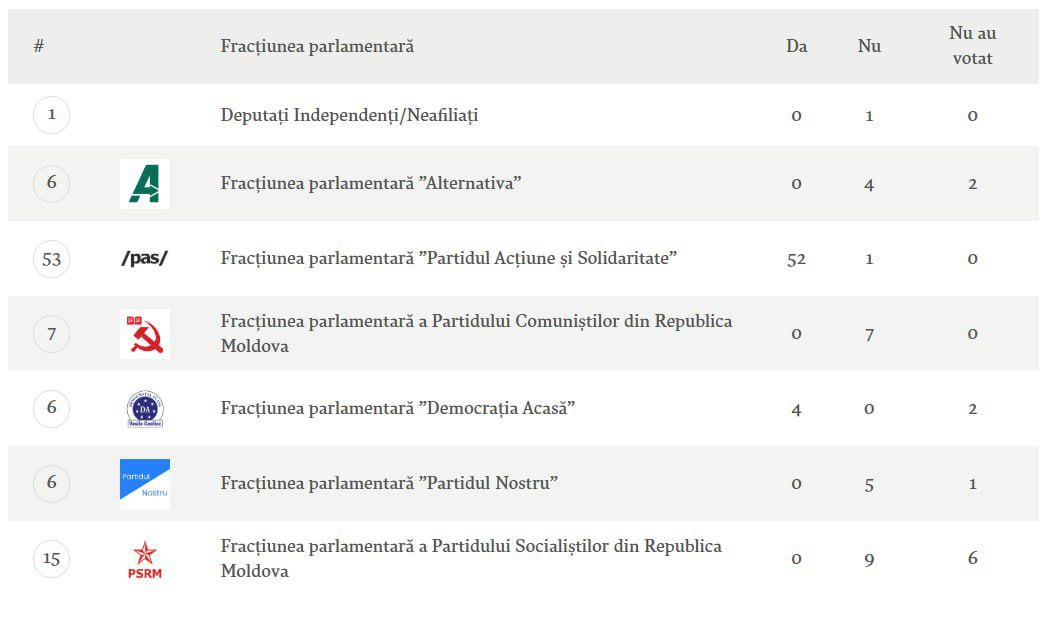Image resolution: width=1050 pixels, height=622 pixels.
Task: Click the Democrația Acasă round logo
Action: (144, 409)
